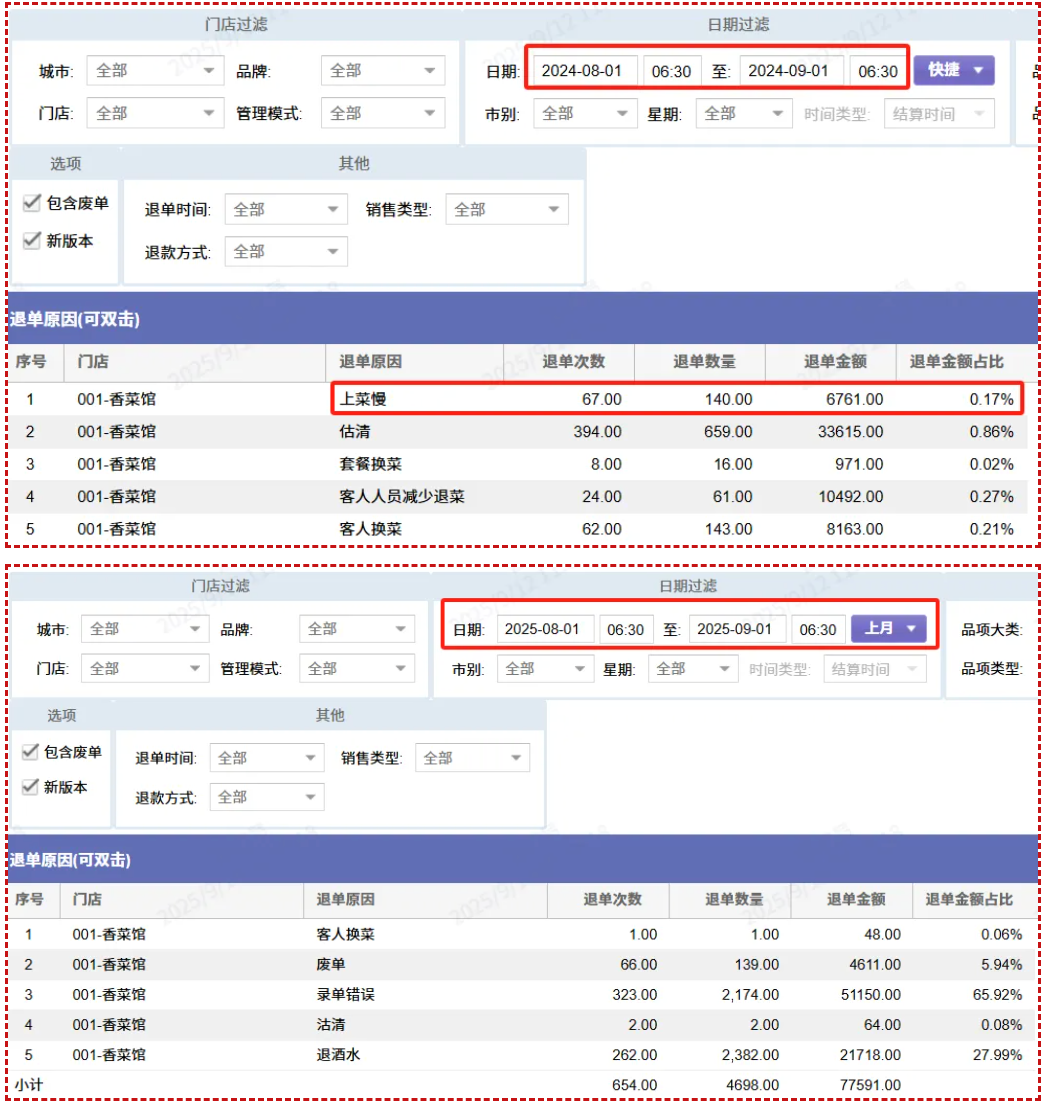Select the 套餐换菜 refund reason row

point(370,464)
